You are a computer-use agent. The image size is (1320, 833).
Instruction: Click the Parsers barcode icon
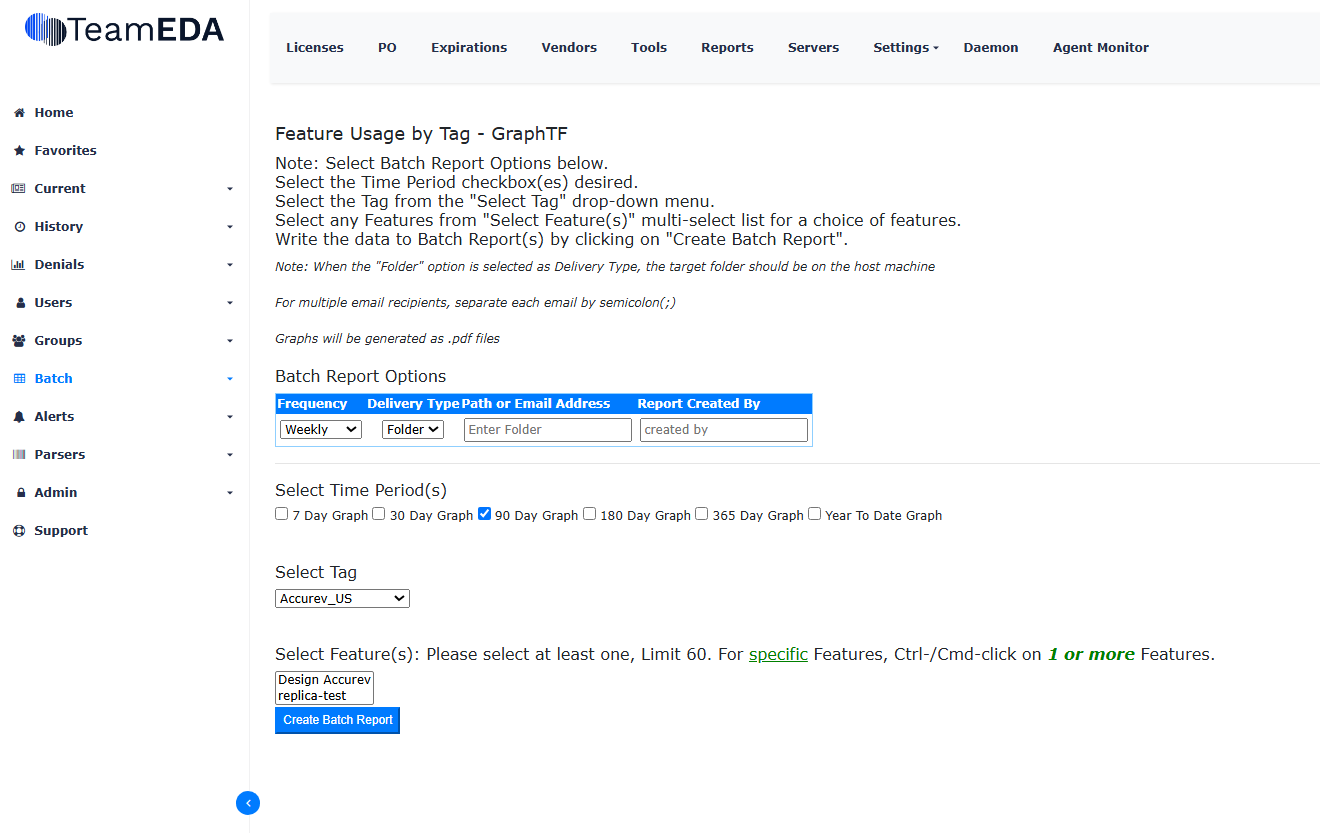(x=18, y=455)
